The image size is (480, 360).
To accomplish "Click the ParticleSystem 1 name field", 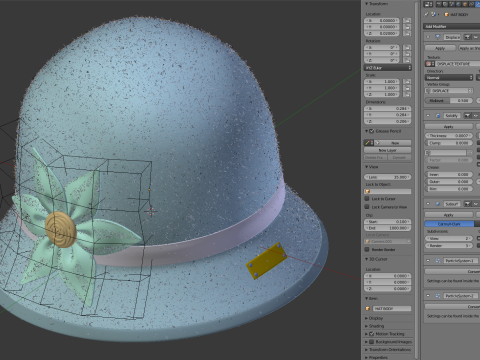I will 461,261.
